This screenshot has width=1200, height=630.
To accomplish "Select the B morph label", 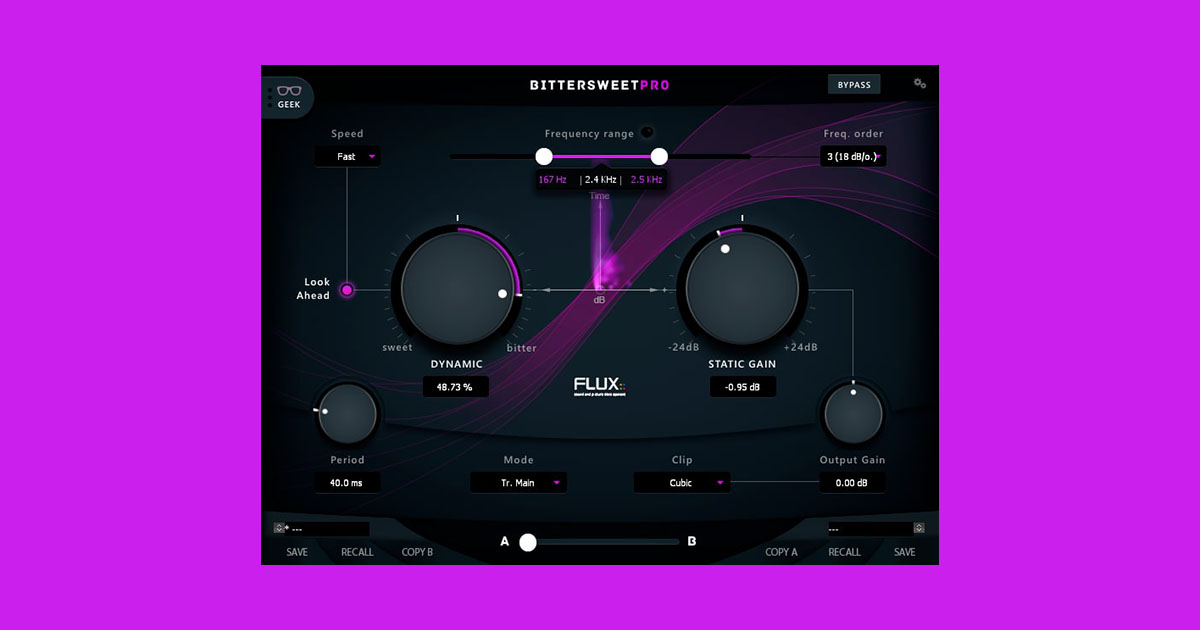I will (692, 542).
